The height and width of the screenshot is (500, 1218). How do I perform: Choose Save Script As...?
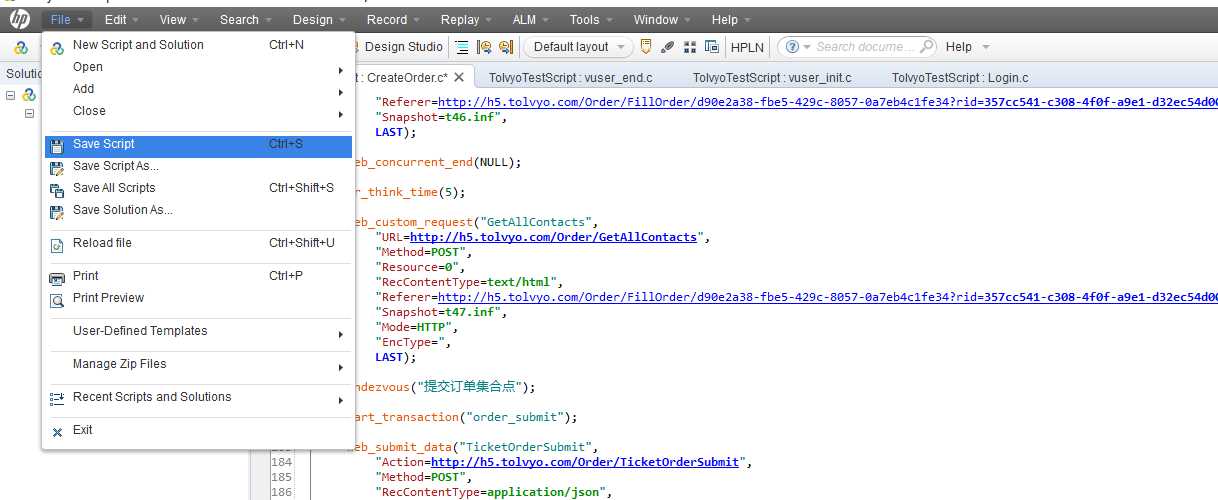(x=198, y=166)
